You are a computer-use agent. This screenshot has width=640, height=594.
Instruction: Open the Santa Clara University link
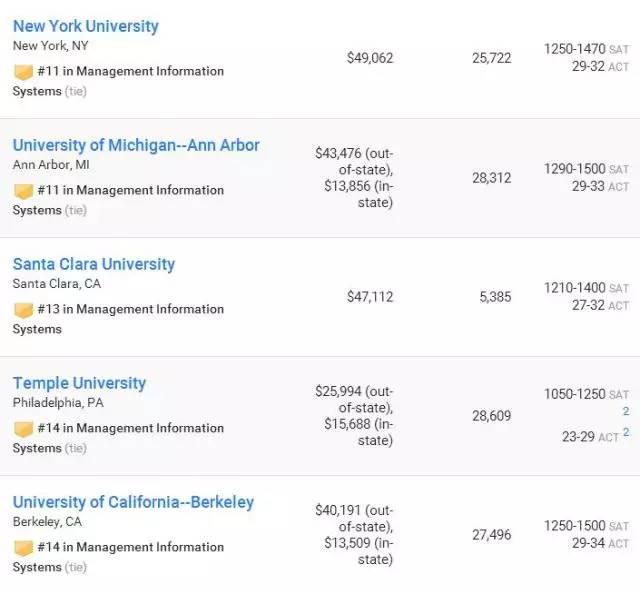(94, 264)
